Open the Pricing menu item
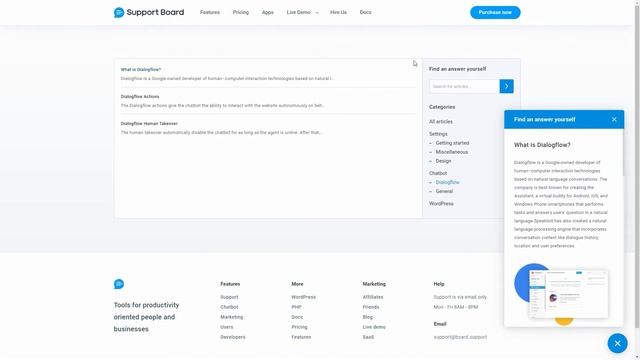Image resolution: width=640 pixels, height=360 pixels. 241,12
